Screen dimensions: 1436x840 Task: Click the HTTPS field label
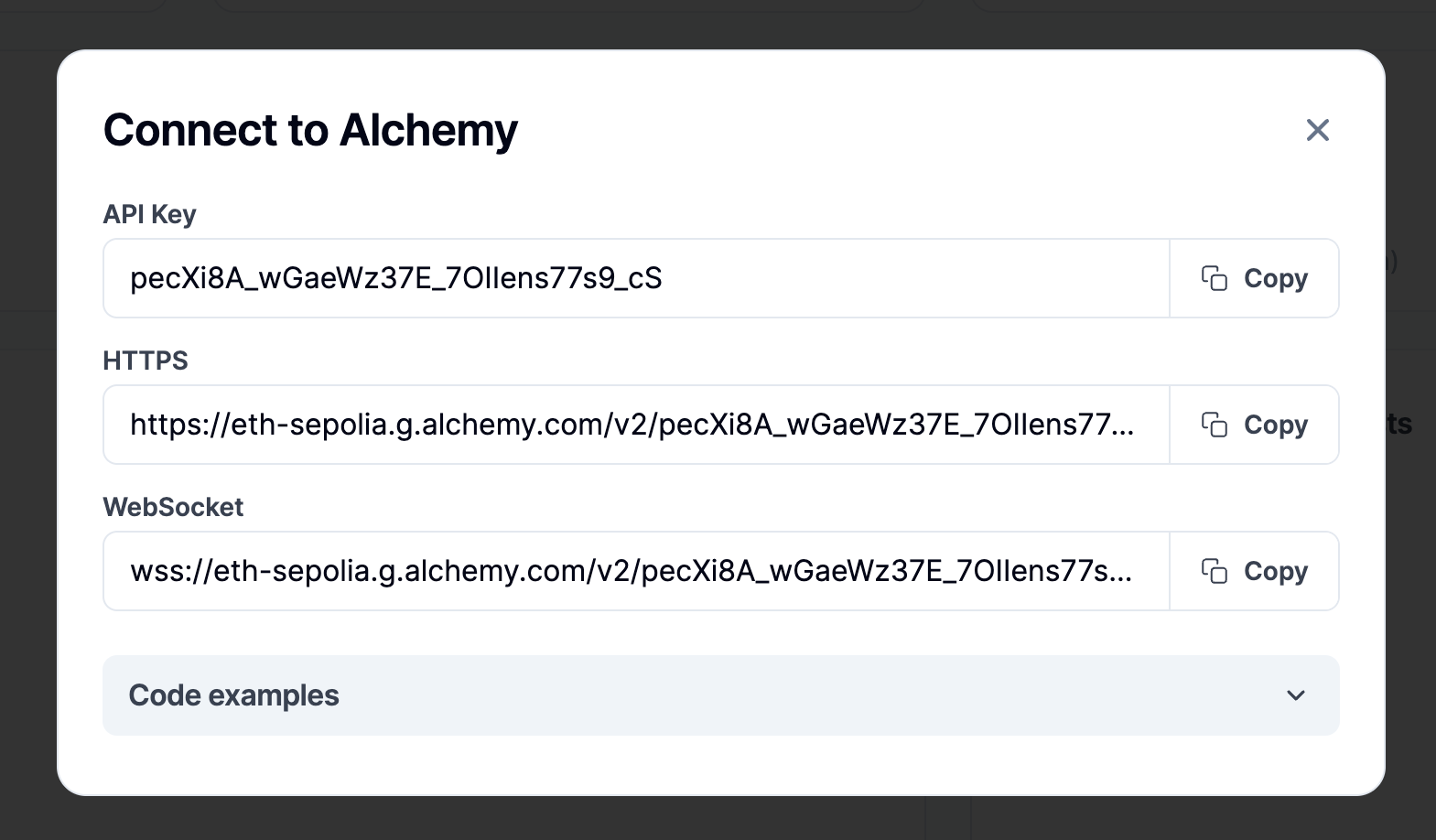[145, 361]
